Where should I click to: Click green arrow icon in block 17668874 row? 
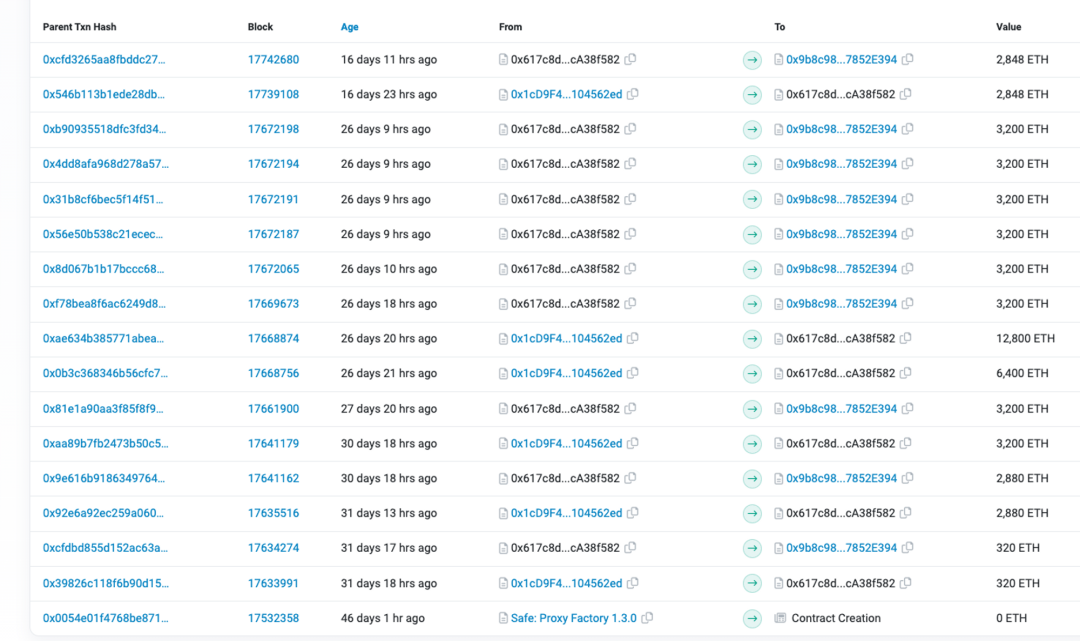[x=752, y=339]
